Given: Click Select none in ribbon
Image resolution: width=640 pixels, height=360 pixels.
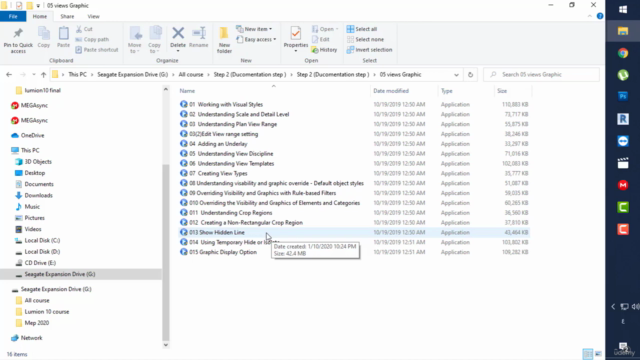Looking at the screenshot, I should click(x=365, y=40).
